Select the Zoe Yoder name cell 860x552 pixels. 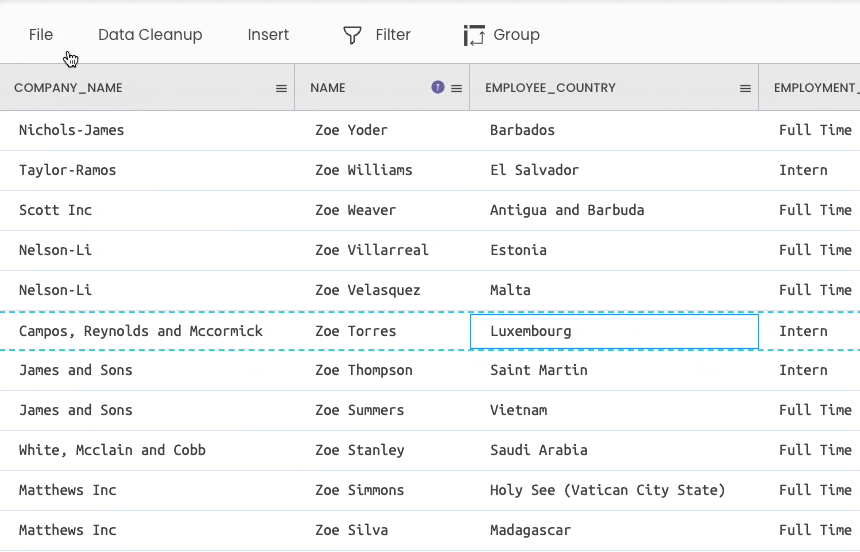coord(351,130)
